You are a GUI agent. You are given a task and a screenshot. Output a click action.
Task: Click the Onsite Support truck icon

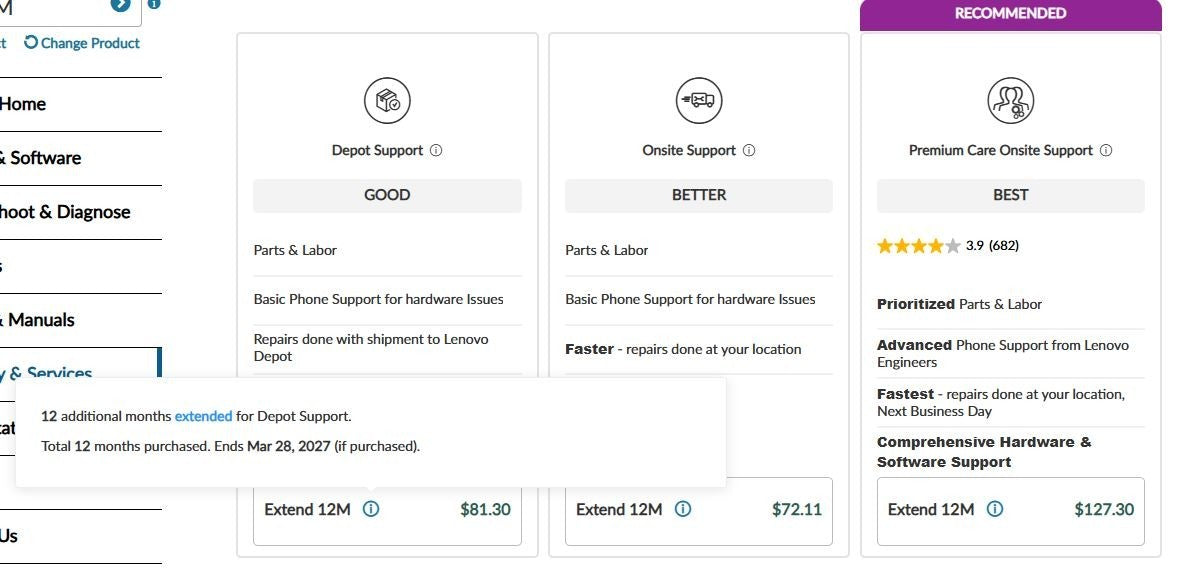tap(699, 100)
